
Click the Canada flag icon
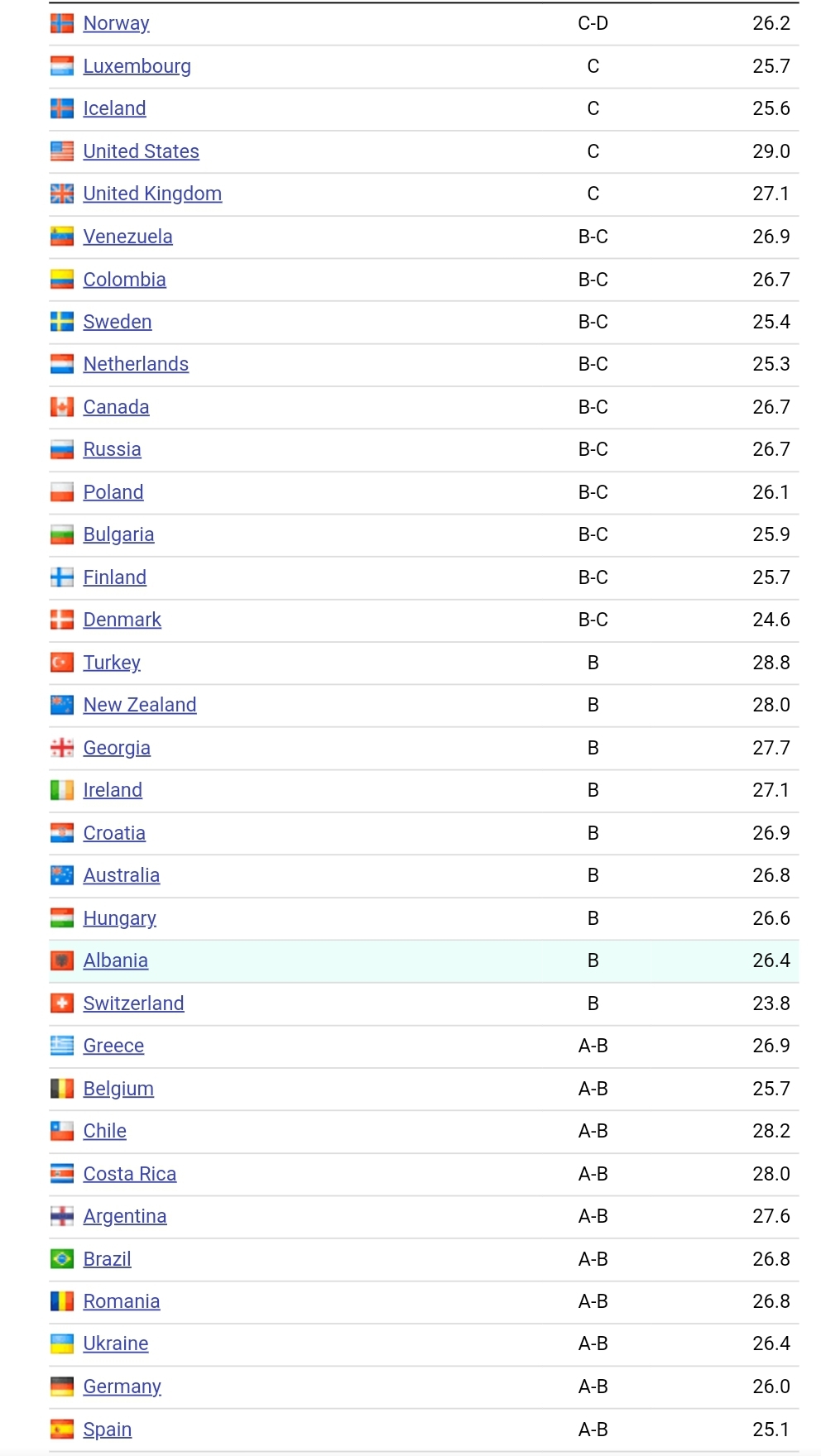click(62, 407)
